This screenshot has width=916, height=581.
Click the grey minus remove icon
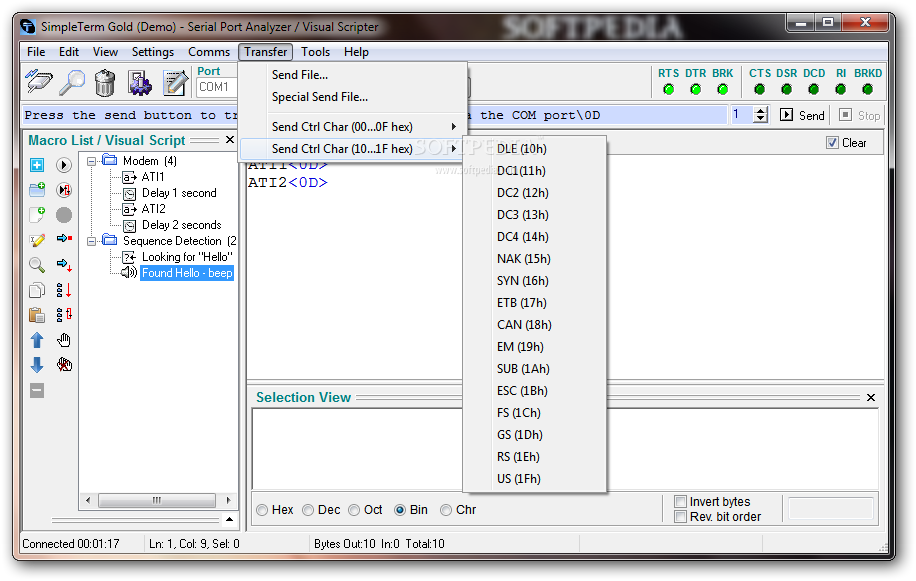[x=37, y=391]
